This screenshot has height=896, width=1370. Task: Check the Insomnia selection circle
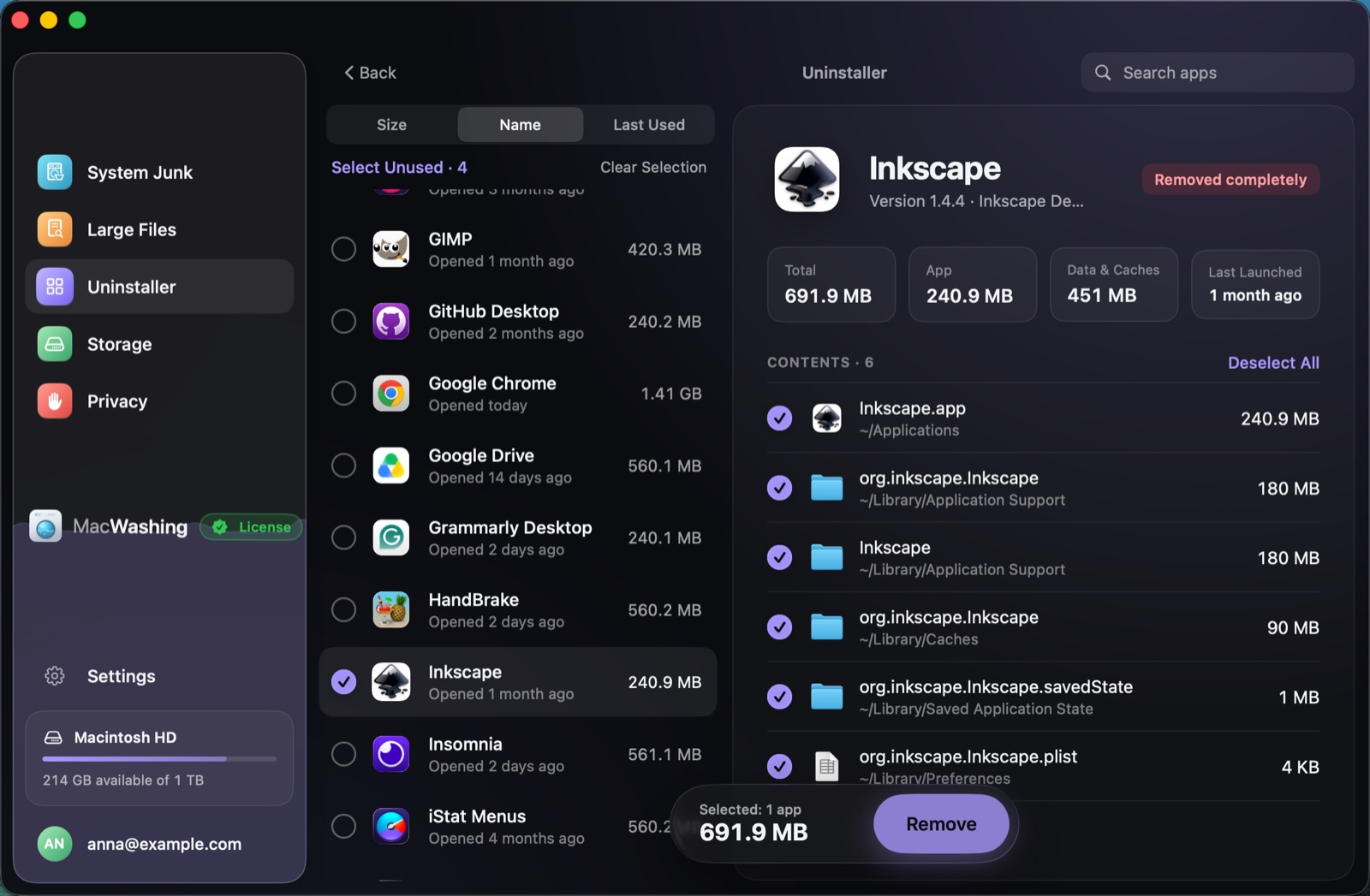(x=343, y=754)
